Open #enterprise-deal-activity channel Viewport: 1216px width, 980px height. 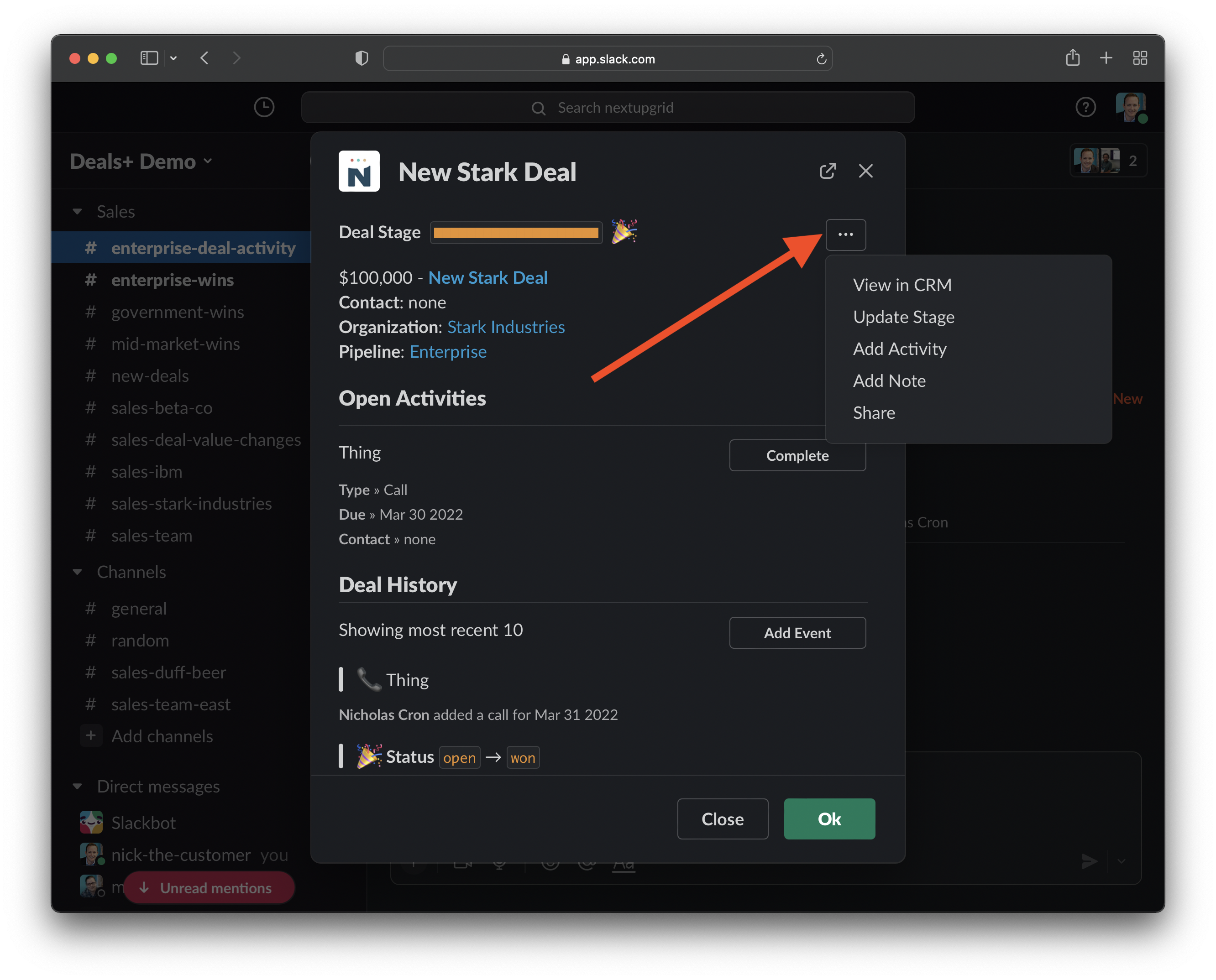tap(181, 248)
